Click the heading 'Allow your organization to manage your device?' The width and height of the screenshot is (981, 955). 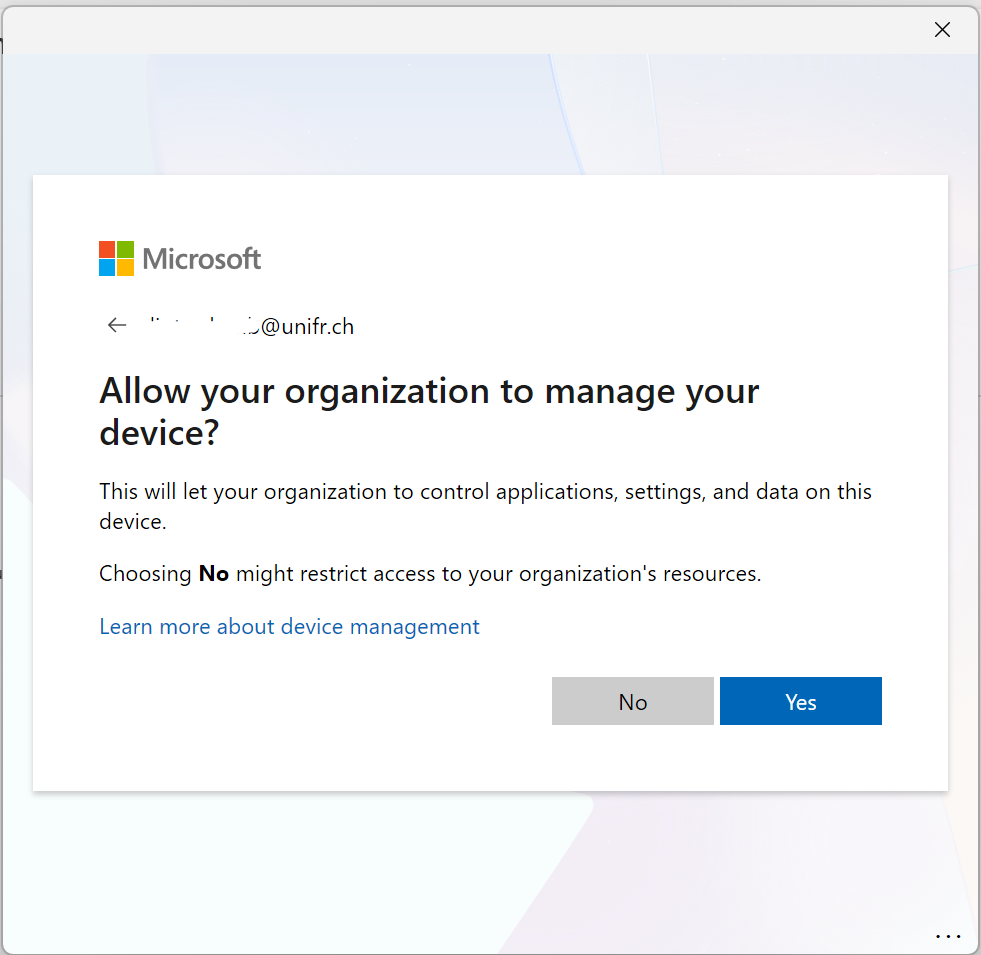coord(429,411)
